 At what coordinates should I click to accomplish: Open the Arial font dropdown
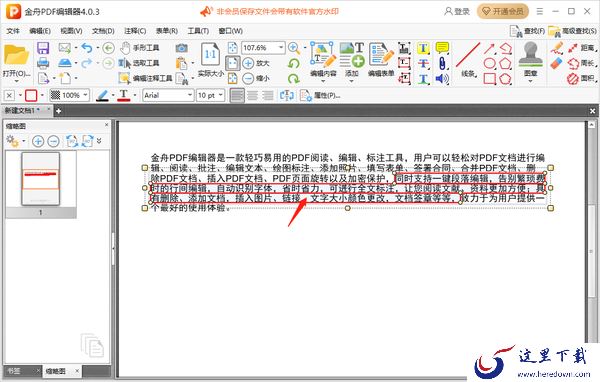[189, 95]
